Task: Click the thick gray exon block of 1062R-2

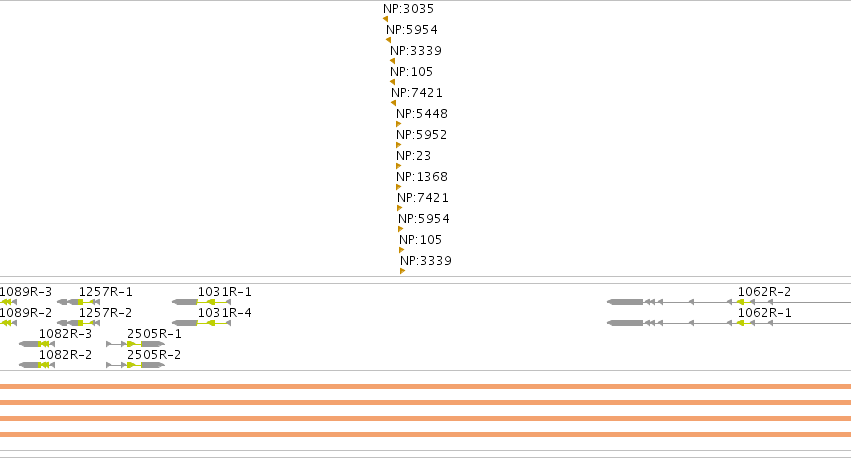Action: pyautogui.click(x=625, y=302)
